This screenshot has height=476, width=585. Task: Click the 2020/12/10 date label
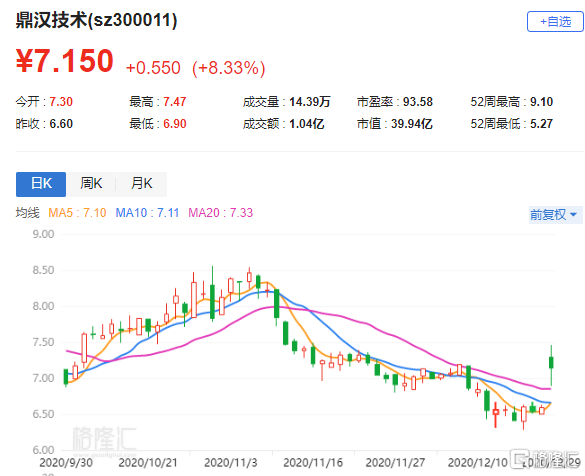478,463
